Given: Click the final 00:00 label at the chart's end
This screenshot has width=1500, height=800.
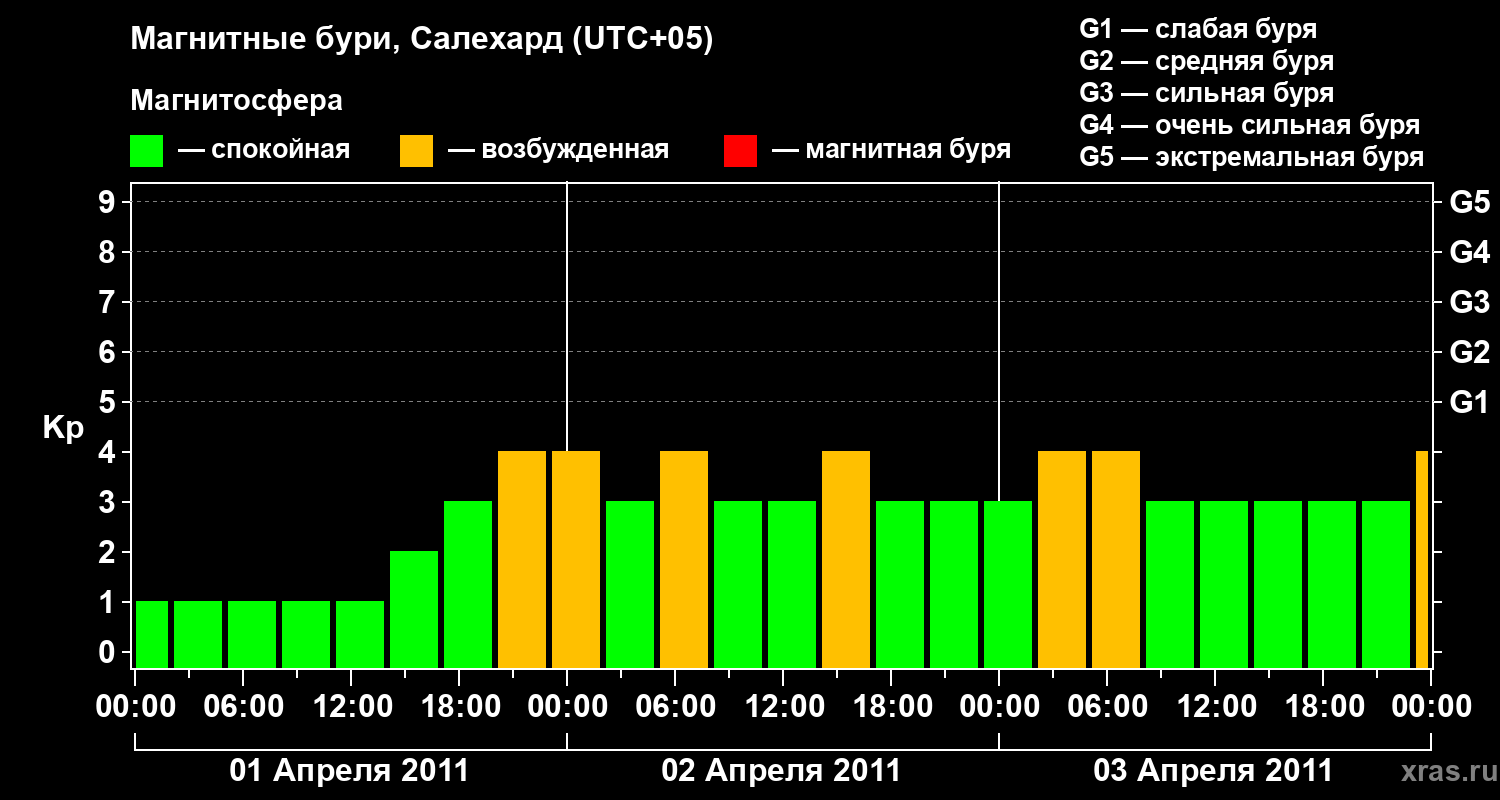Looking at the screenshot, I should click(x=1431, y=707).
